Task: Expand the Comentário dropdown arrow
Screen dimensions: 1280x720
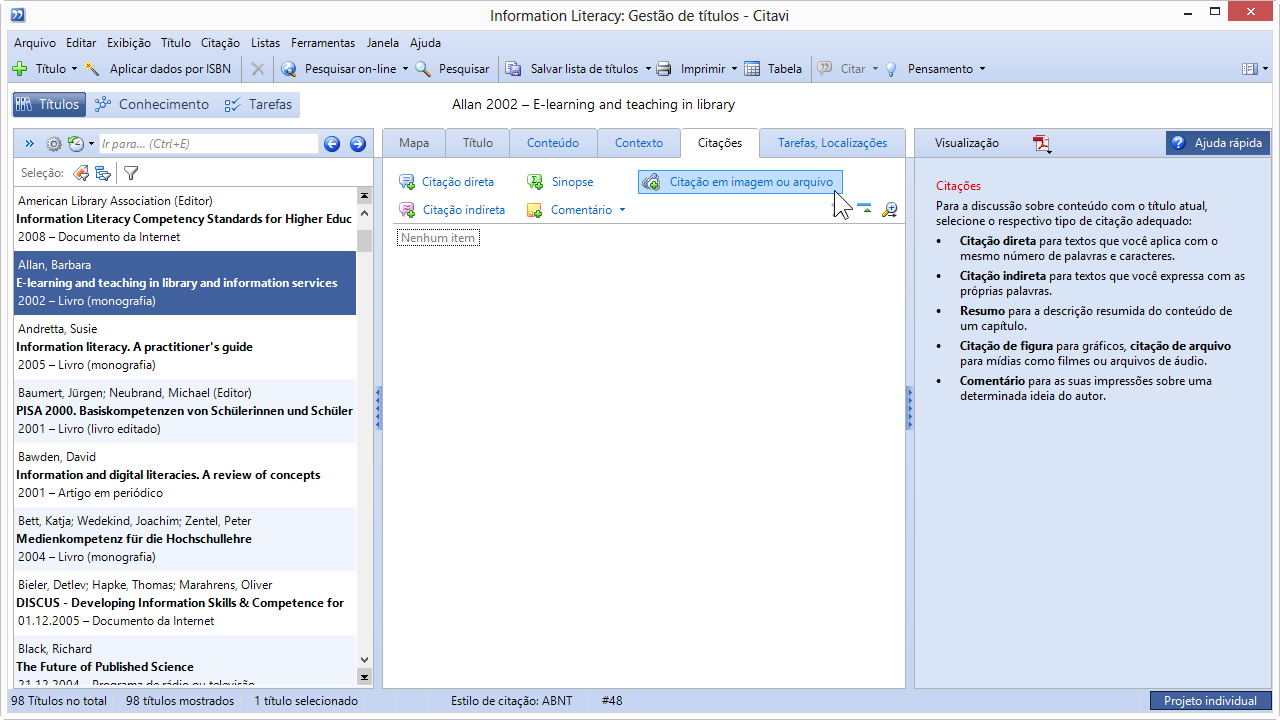Action: [x=622, y=210]
